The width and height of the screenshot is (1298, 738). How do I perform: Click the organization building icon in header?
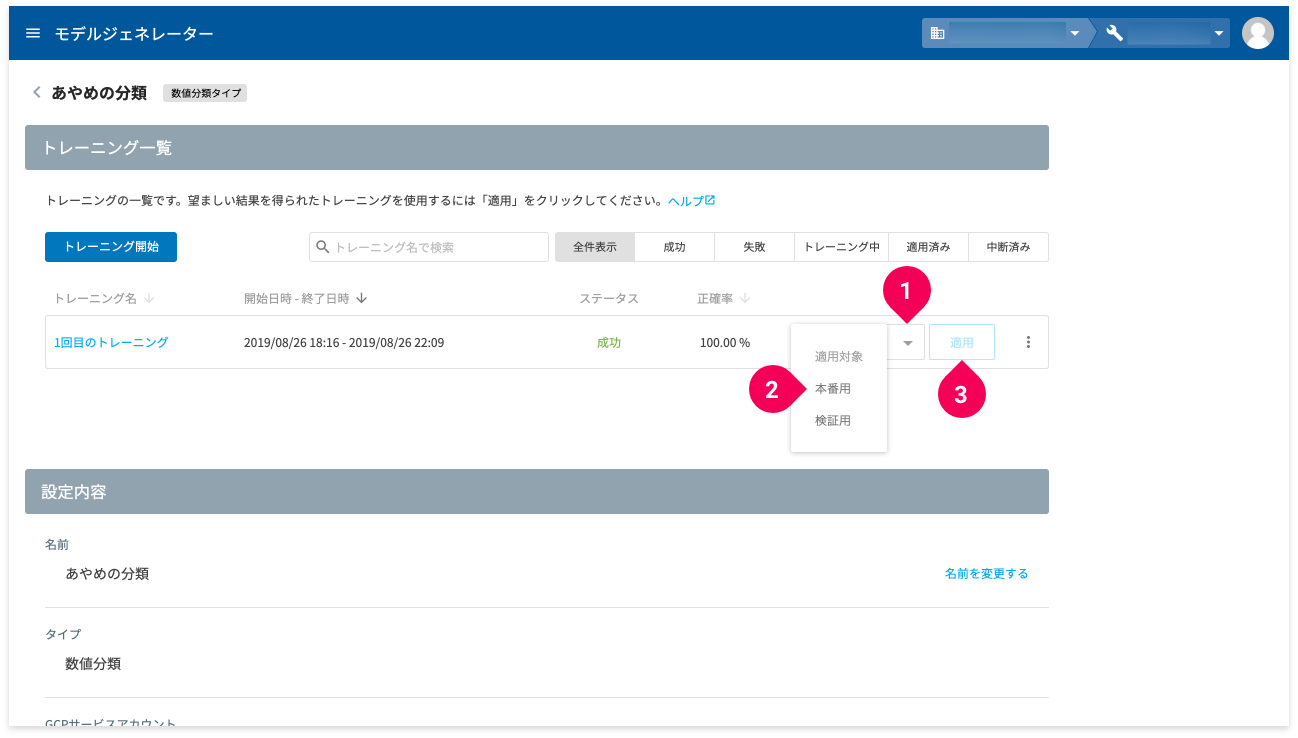[937, 33]
